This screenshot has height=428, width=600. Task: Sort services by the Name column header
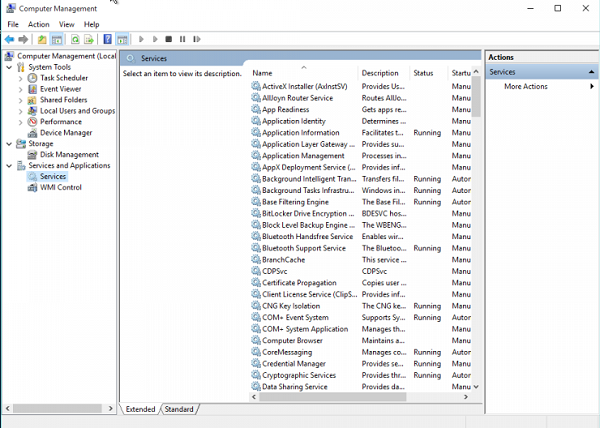300,73
